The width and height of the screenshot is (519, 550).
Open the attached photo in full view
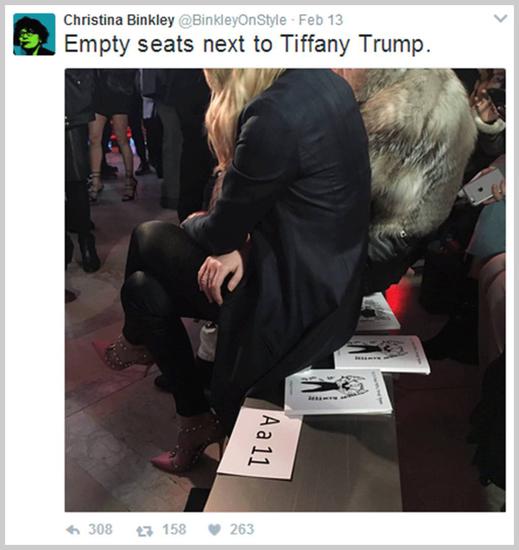click(285, 290)
